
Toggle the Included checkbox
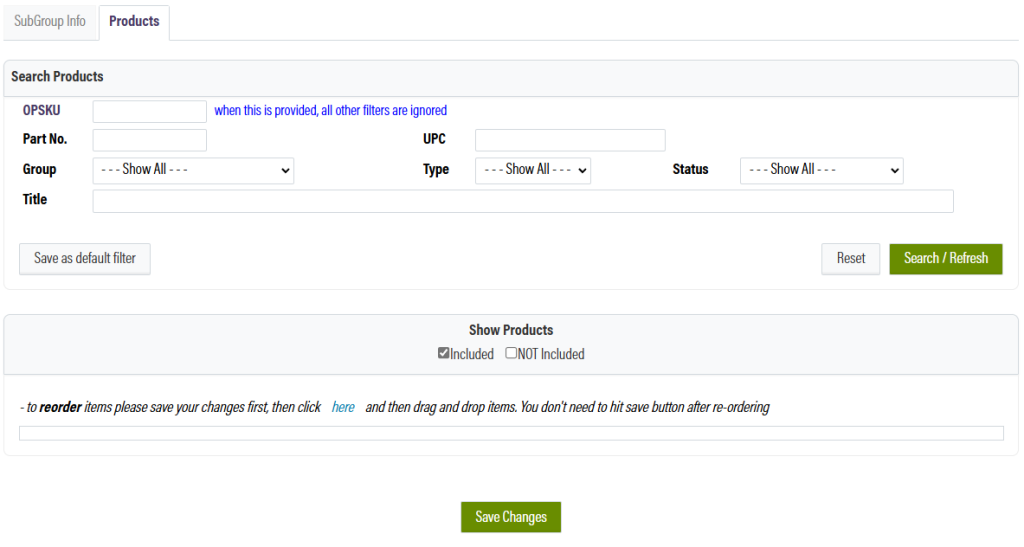444,353
